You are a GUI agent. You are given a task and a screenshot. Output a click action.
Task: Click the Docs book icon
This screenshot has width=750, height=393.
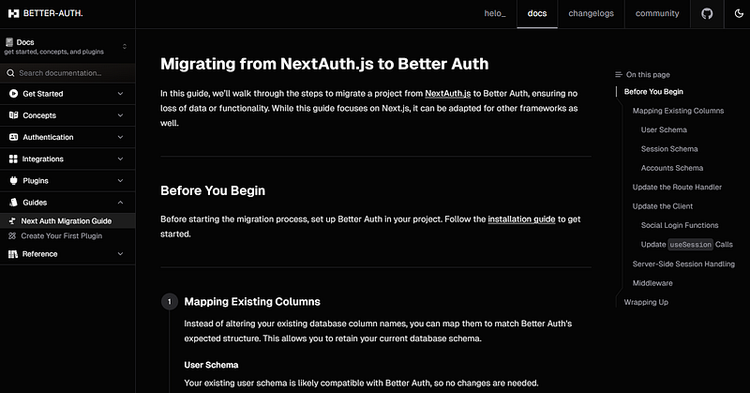coord(9,42)
